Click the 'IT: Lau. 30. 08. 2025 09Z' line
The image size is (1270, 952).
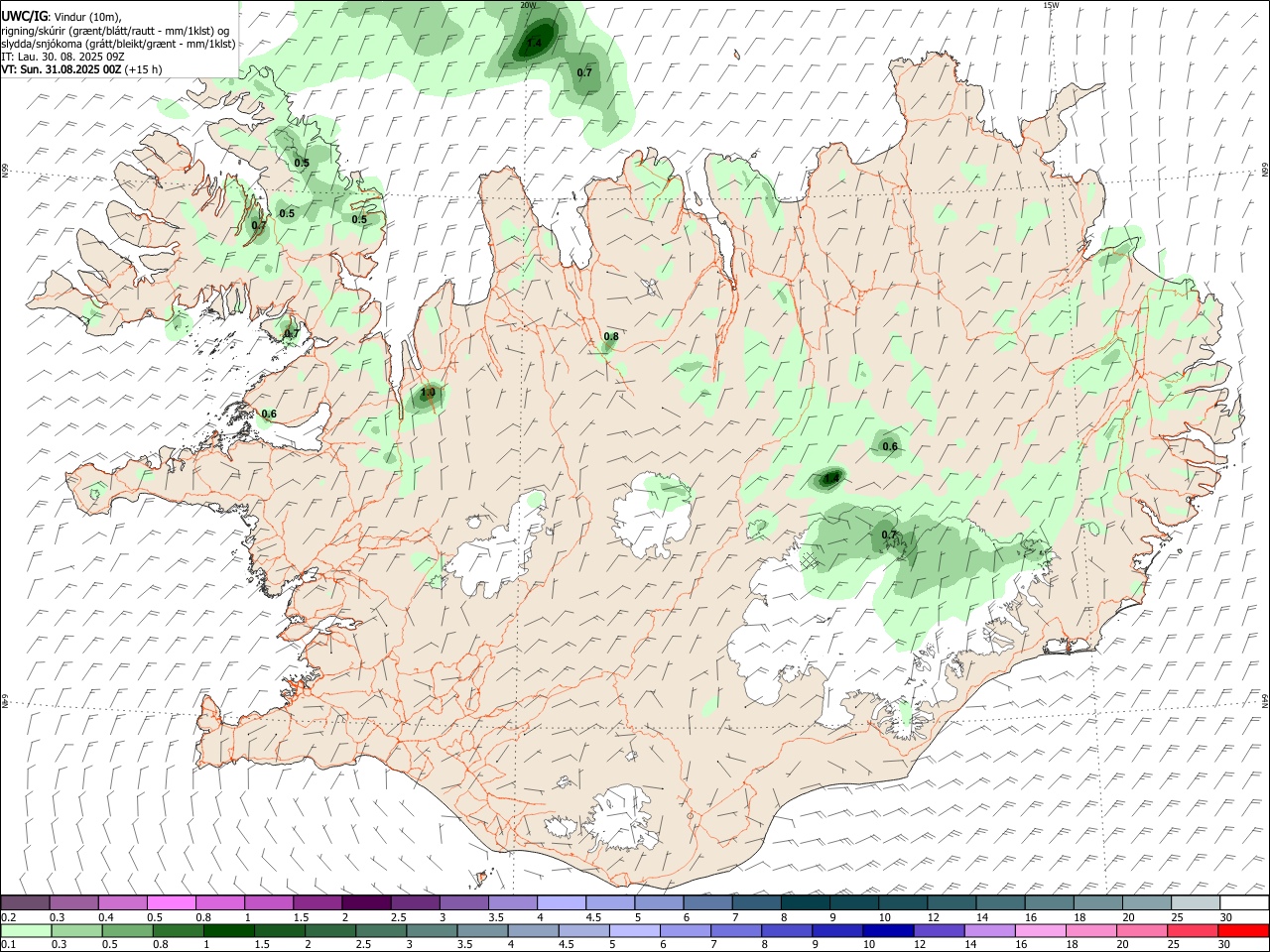click(64, 57)
